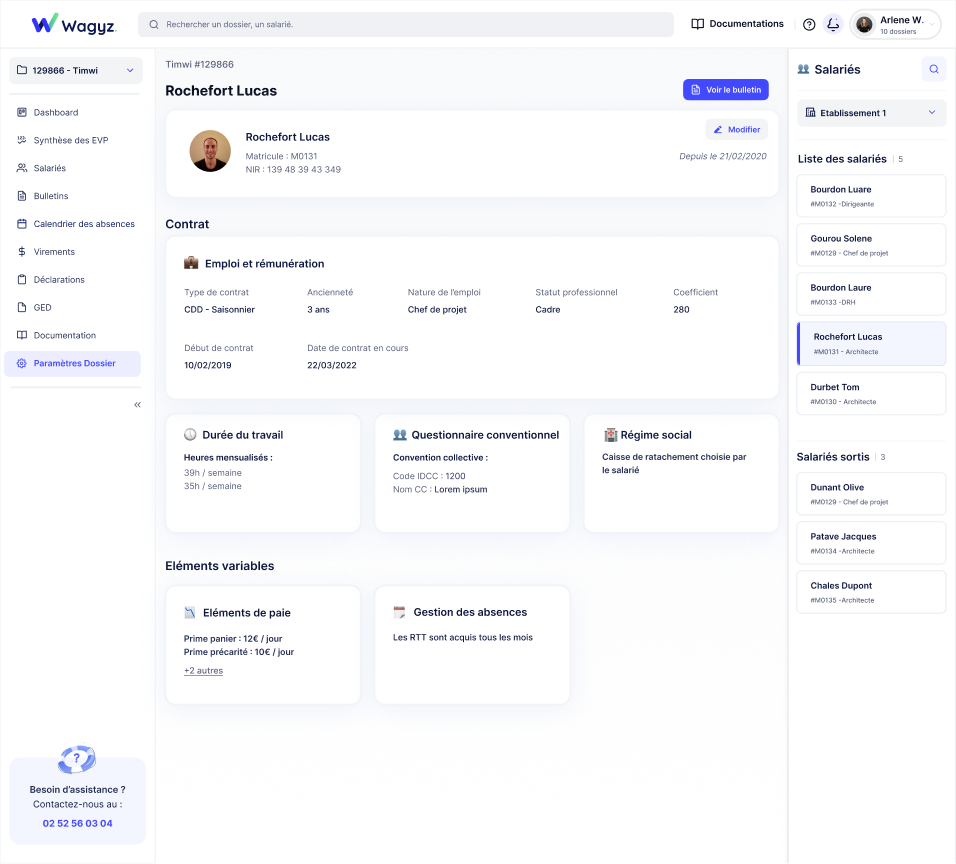Image resolution: width=956 pixels, height=864 pixels.
Task: Expand the Etablissement 1 dropdown
Action: coord(871,113)
